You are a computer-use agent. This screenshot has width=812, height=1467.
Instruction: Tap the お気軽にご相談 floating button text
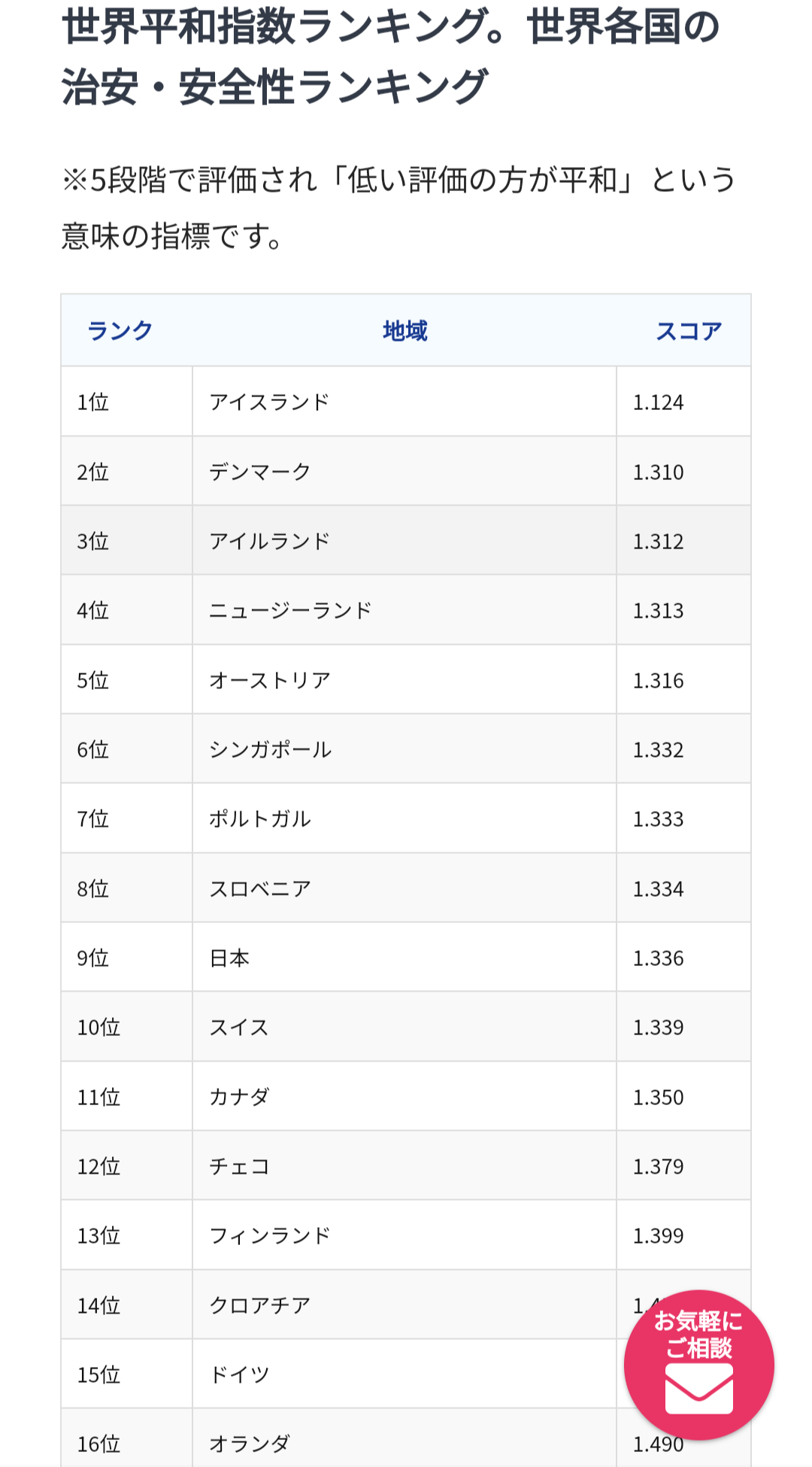point(698,1333)
